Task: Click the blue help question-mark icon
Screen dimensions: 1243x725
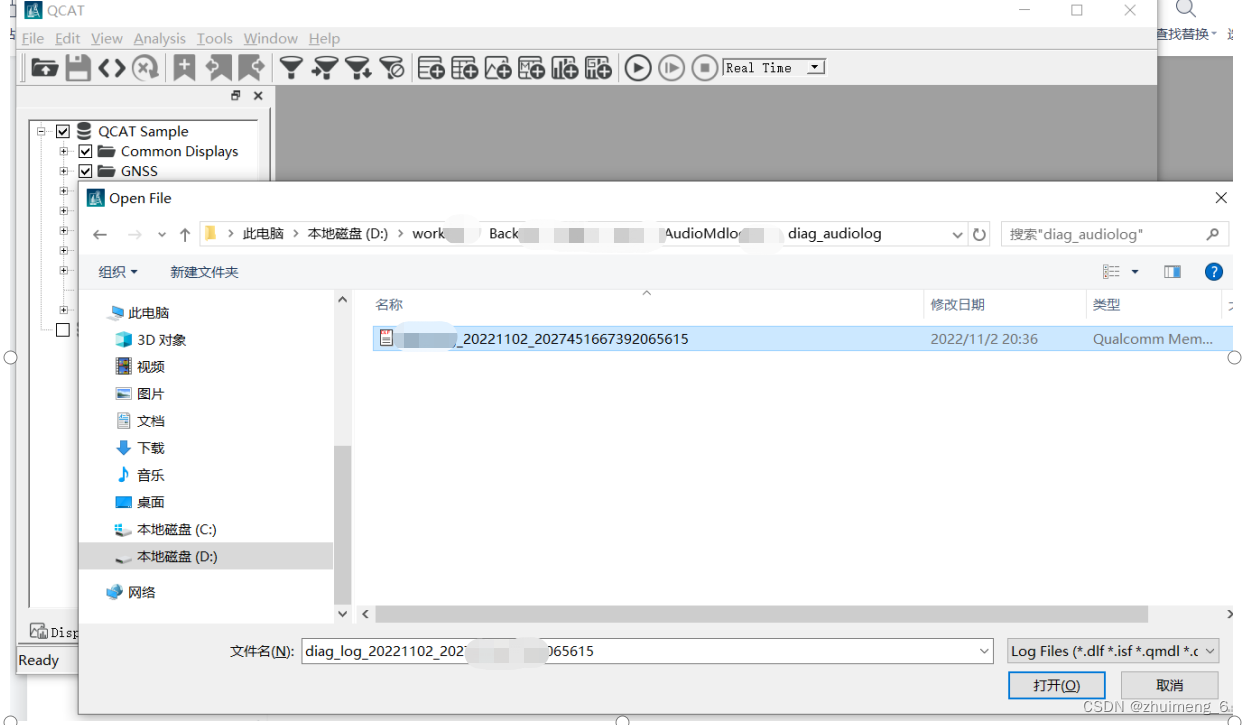Action: coord(1213,272)
